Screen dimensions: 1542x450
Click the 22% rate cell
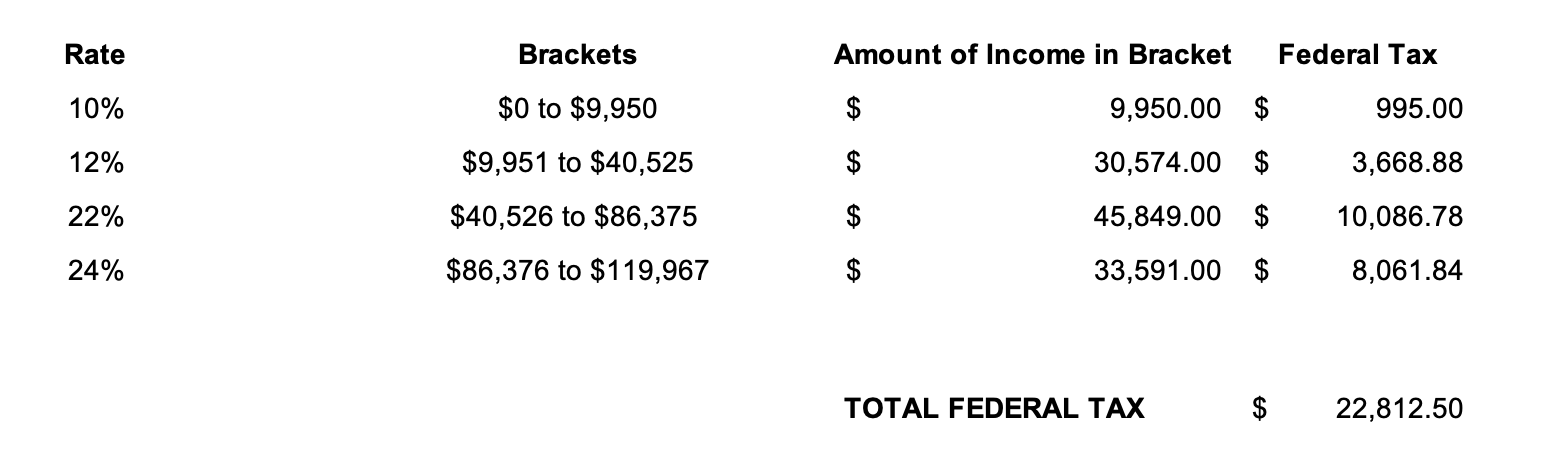(95, 216)
